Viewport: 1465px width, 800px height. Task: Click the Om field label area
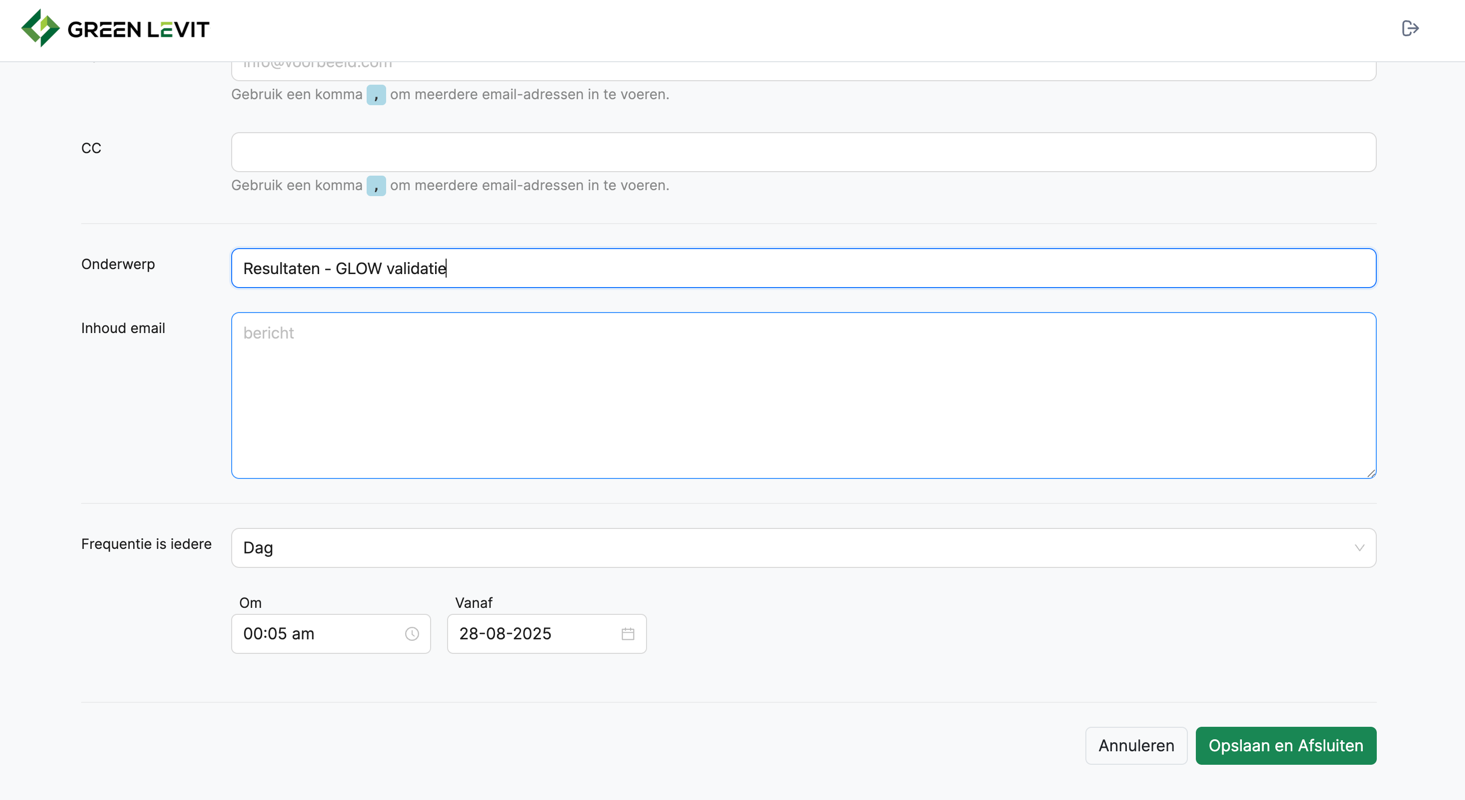[x=250, y=602]
